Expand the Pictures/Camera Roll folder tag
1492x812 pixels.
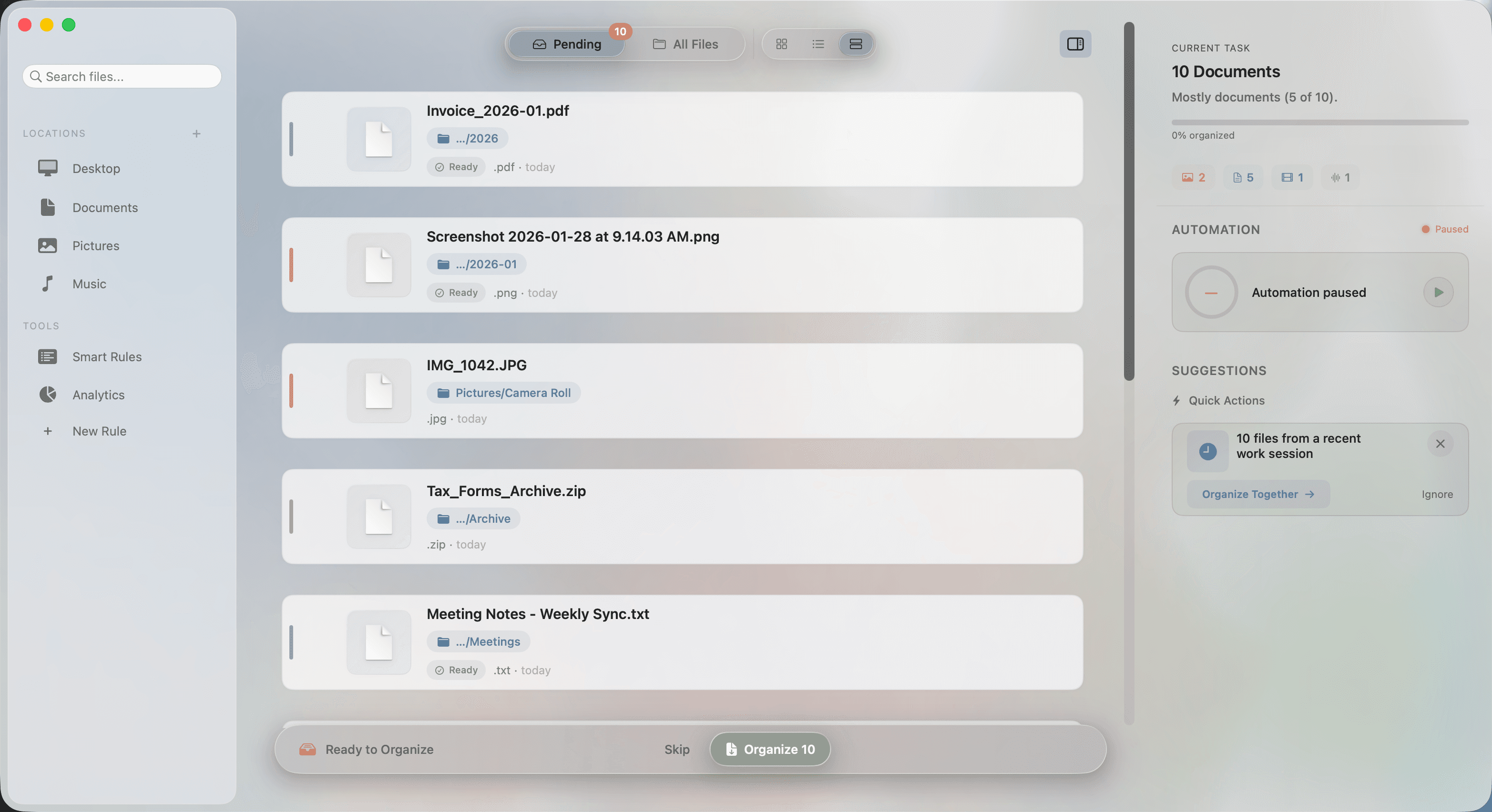[x=504, y=393]
